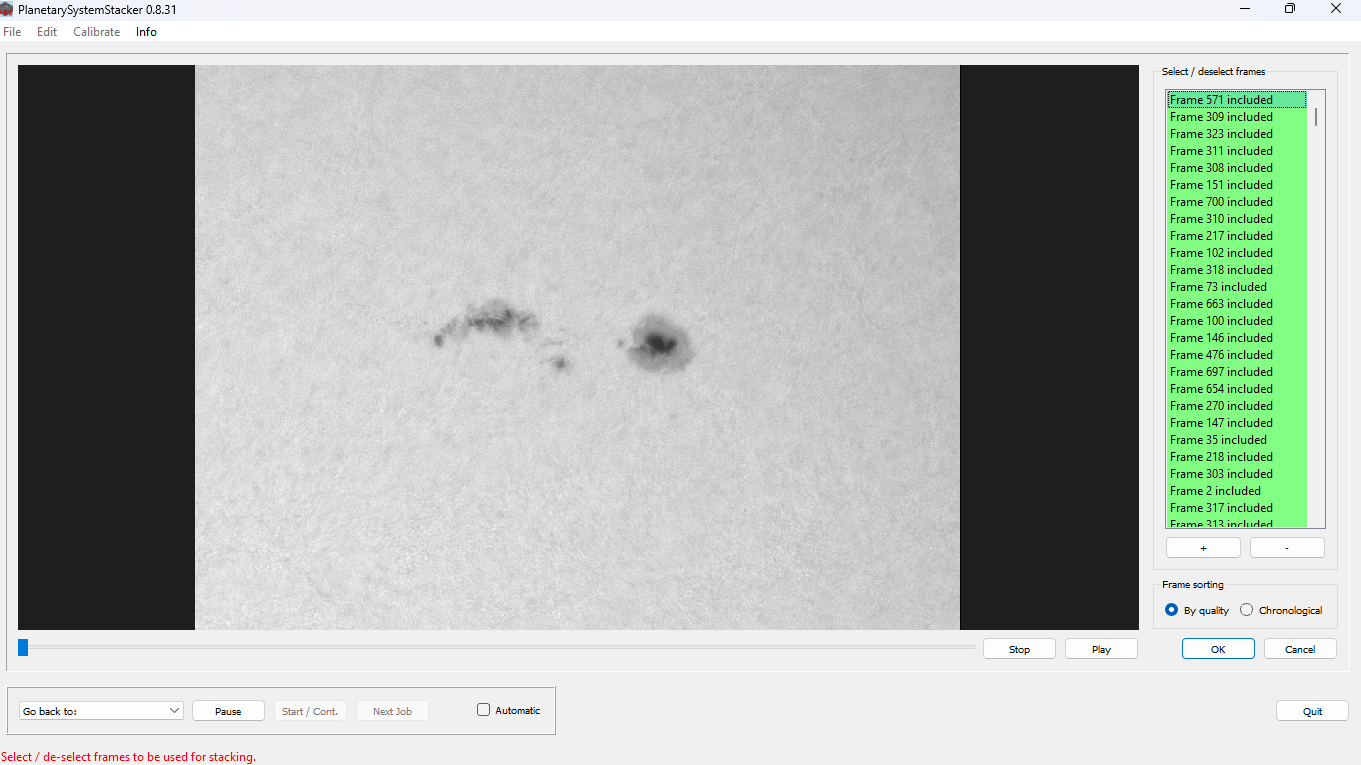Image resolution: width=1361 pixels, height=765 pixels.
Task: Click the Play button
Action: coord(1101,649)
